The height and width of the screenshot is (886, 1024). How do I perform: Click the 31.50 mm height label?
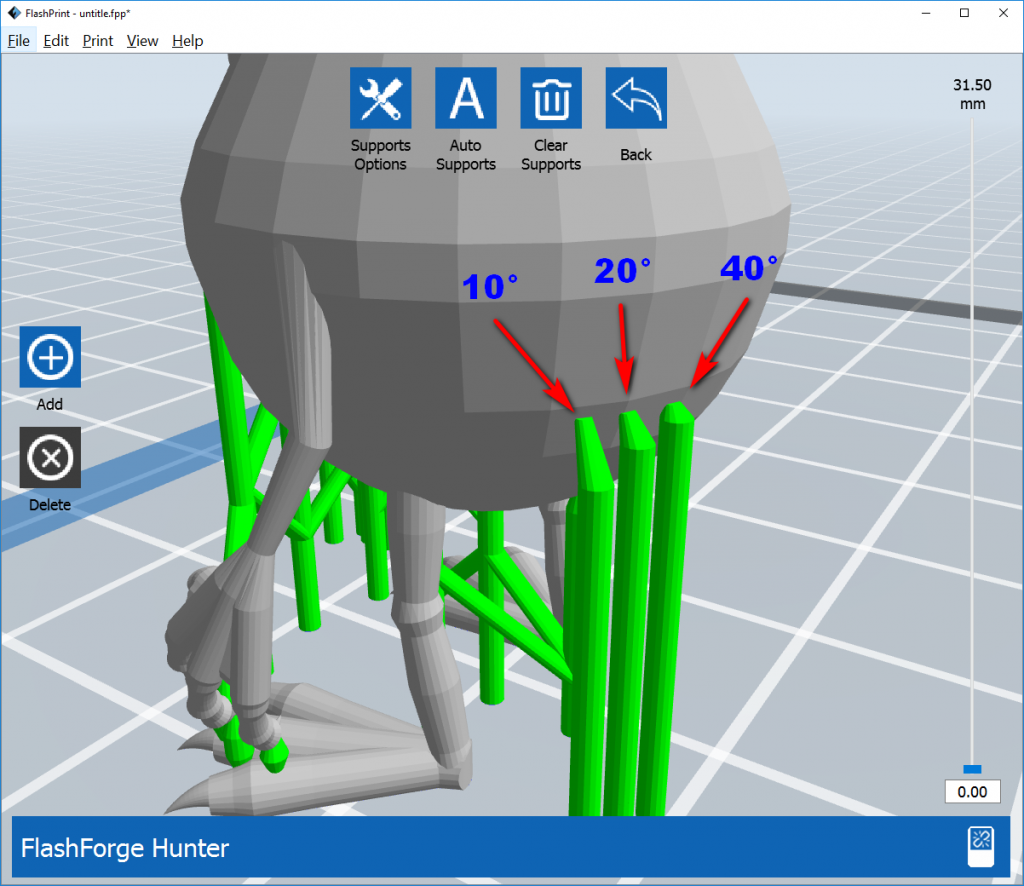[x=972, y=95]
